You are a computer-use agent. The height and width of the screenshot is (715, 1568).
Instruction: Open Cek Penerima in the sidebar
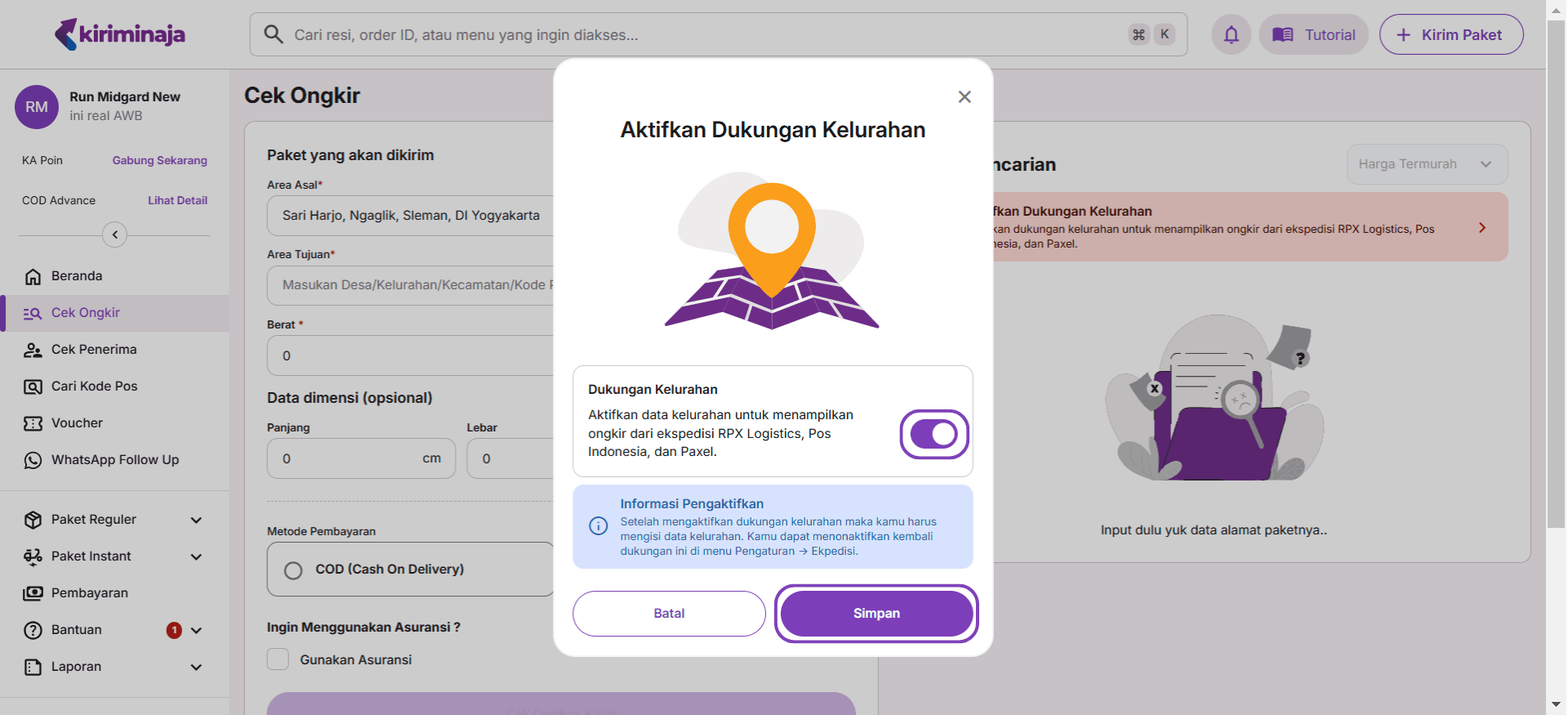tap(94, 350)
